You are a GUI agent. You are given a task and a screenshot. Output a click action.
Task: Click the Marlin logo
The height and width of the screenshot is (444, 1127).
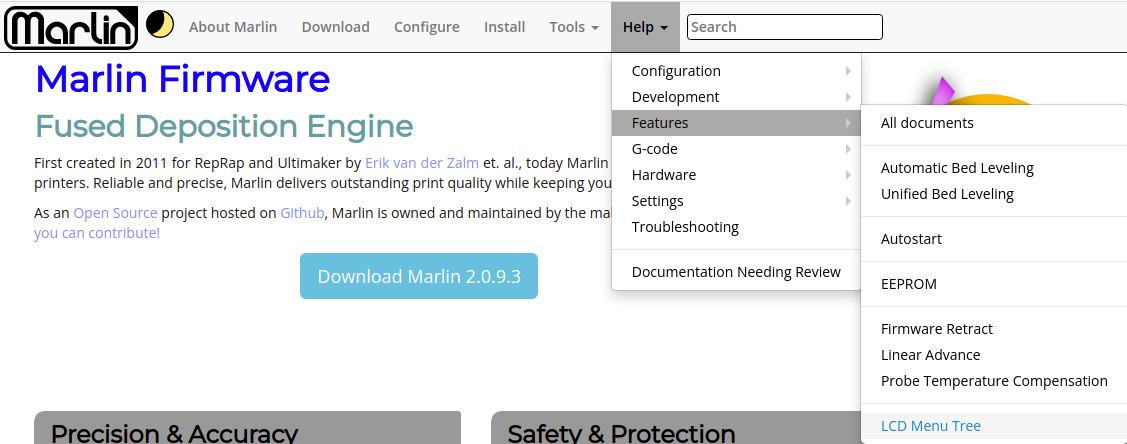(x=70, y=27)
